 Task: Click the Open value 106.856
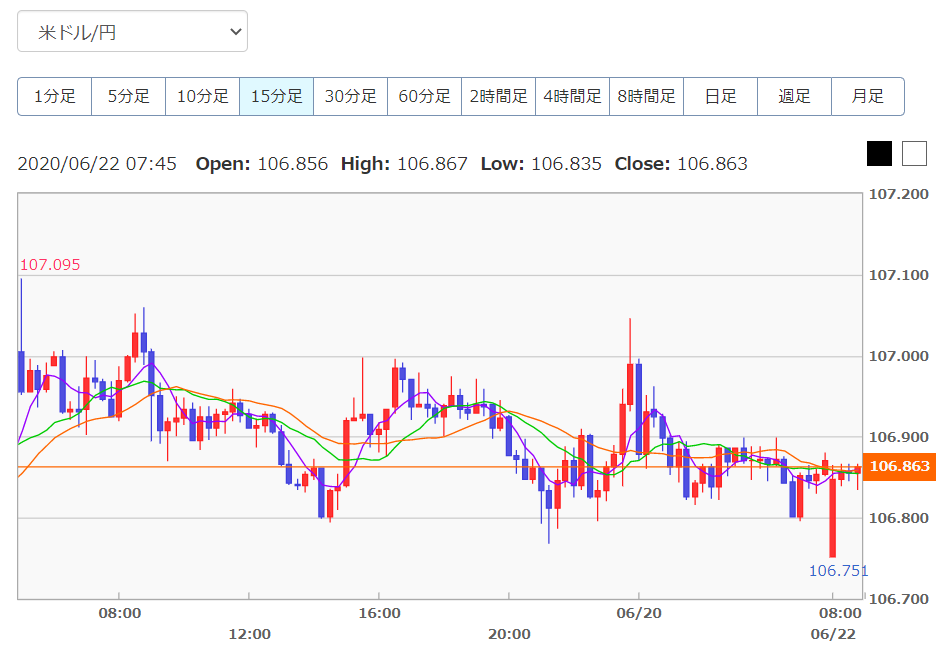coord(292,164)
